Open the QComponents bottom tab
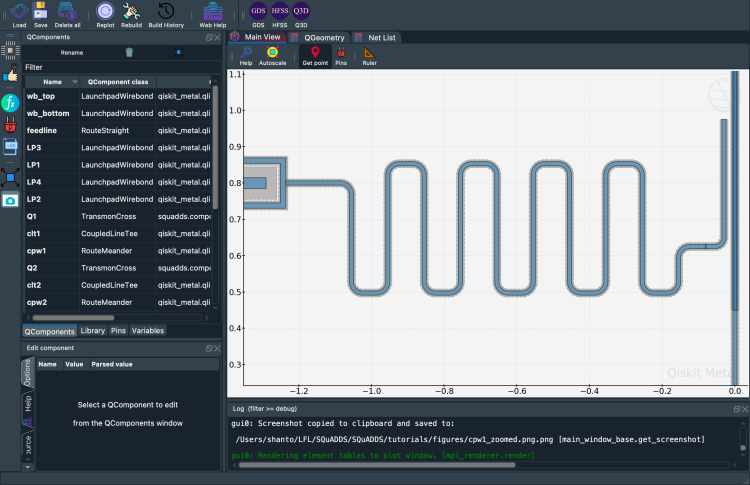 pyautogui.click(x=50, y=331)
